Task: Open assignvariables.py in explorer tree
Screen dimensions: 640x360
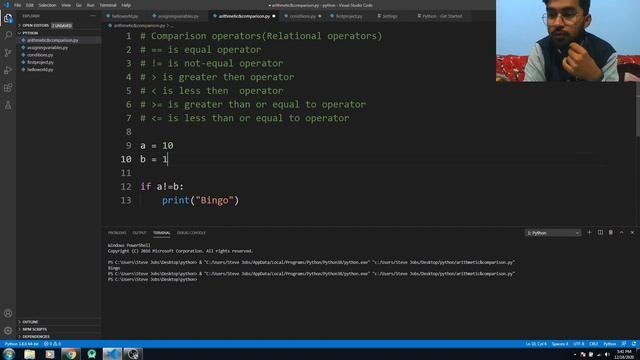Action: click(47, 48)
